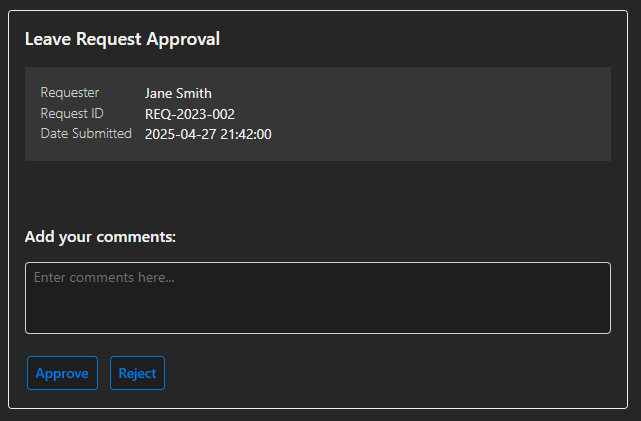641x421 pixels.
Task: Click the Date Submitted field label
Action: pos(86,134)
